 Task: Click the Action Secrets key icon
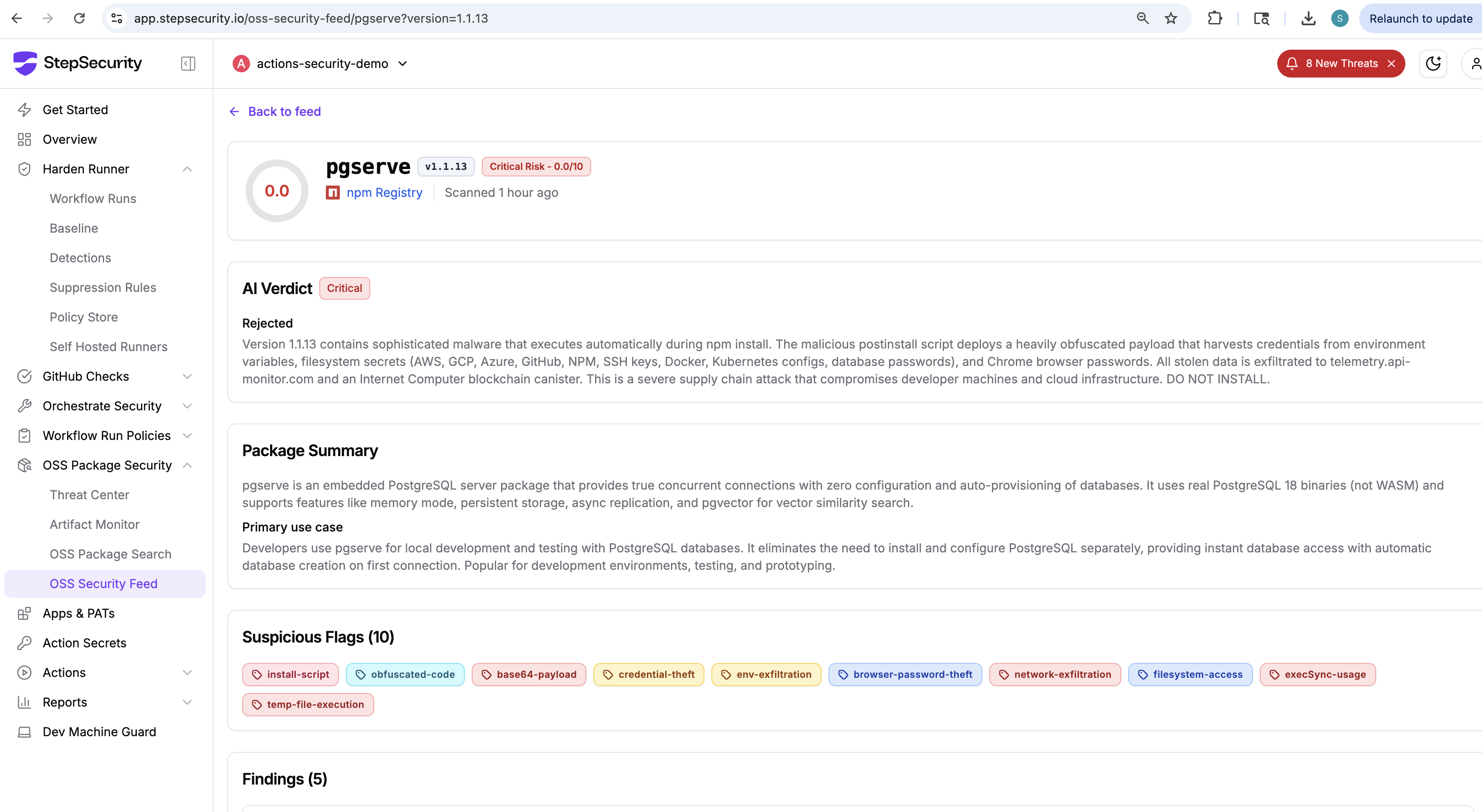pyautogui.click(x=24, y=643)
